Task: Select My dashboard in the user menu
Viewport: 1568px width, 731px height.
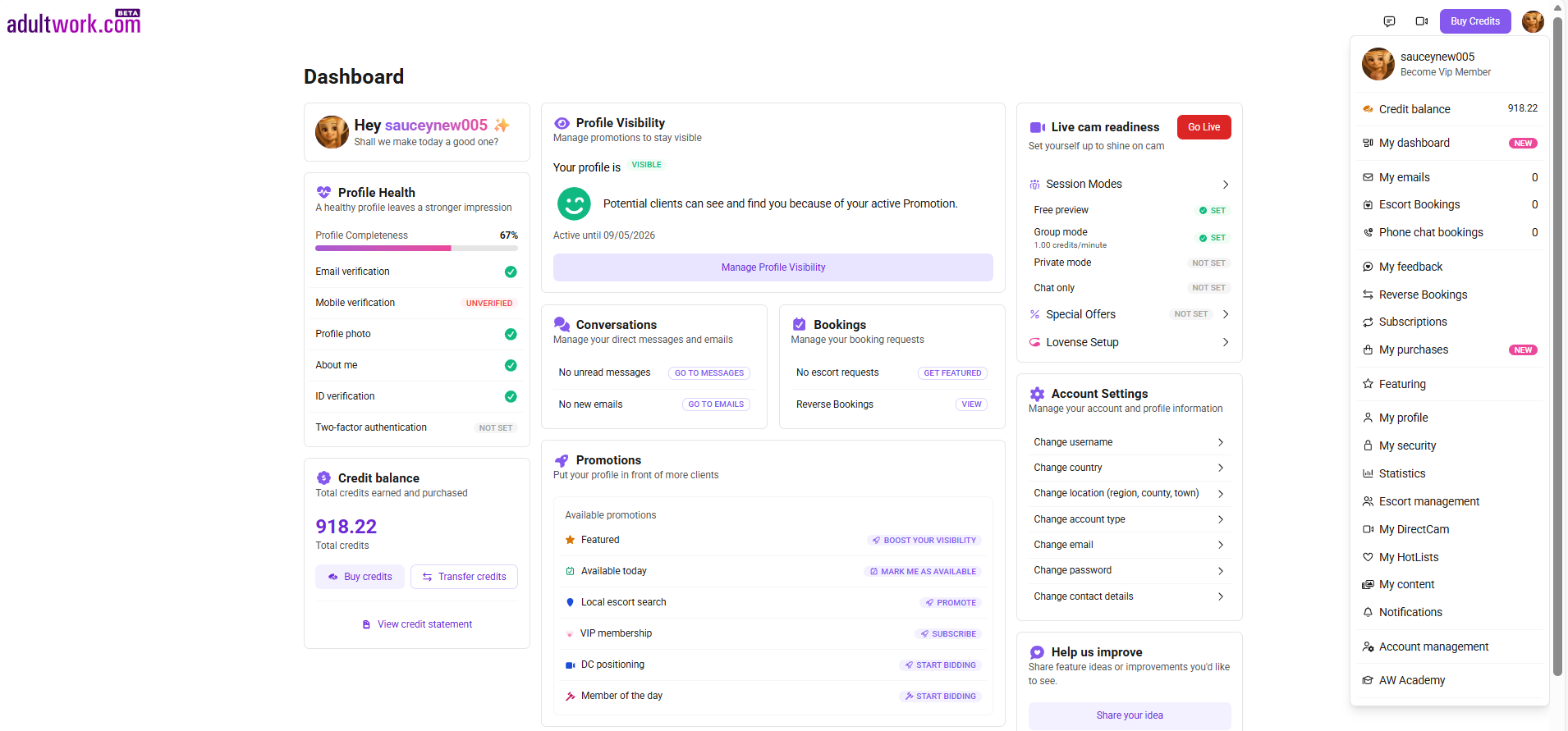Action: (x=1414, y=143)
